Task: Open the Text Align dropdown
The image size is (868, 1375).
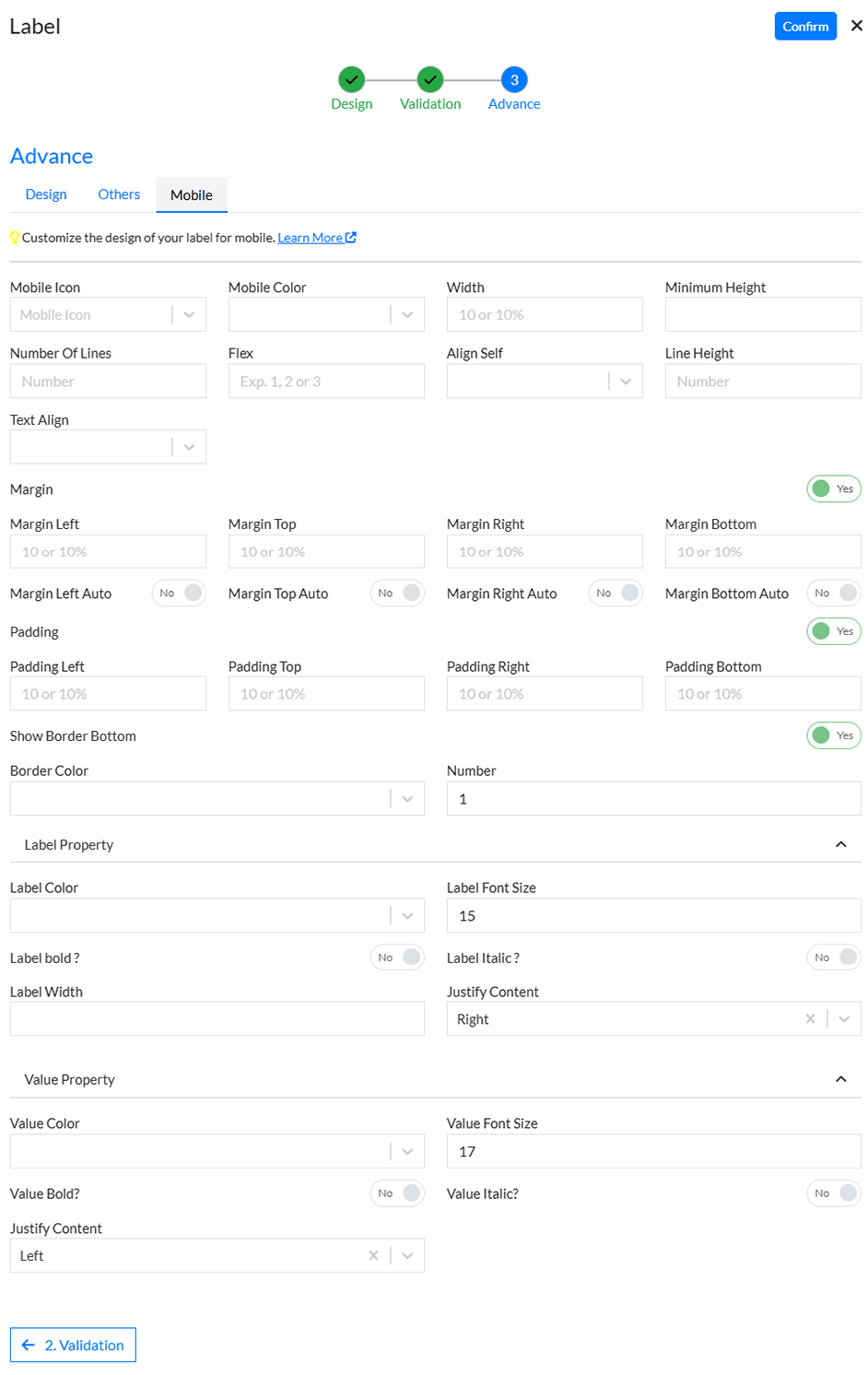Action: pyautogui.click(x=189, y=447)
